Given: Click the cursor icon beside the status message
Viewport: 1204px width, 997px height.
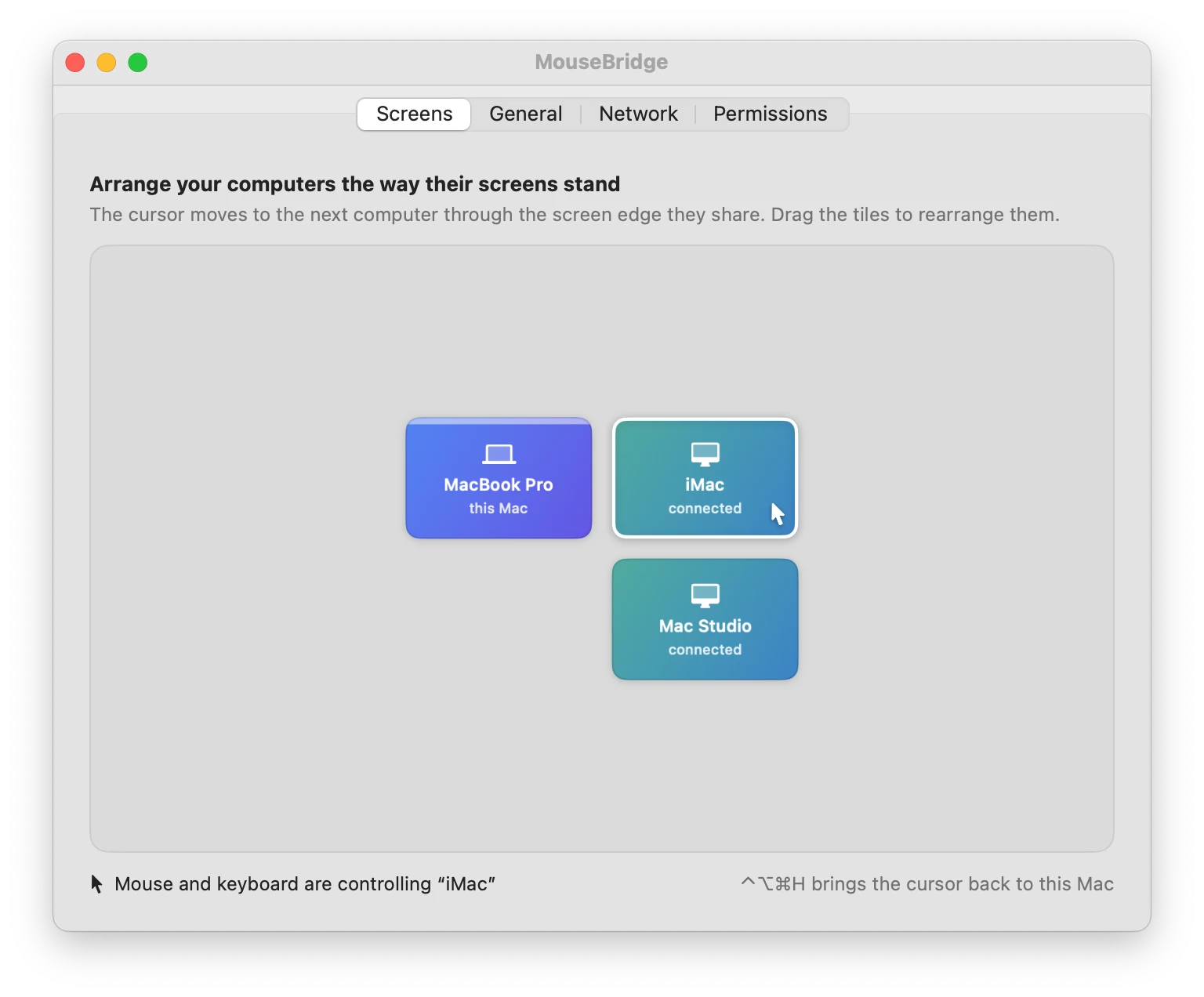Looking at the screenshot, I should point(97,884).
